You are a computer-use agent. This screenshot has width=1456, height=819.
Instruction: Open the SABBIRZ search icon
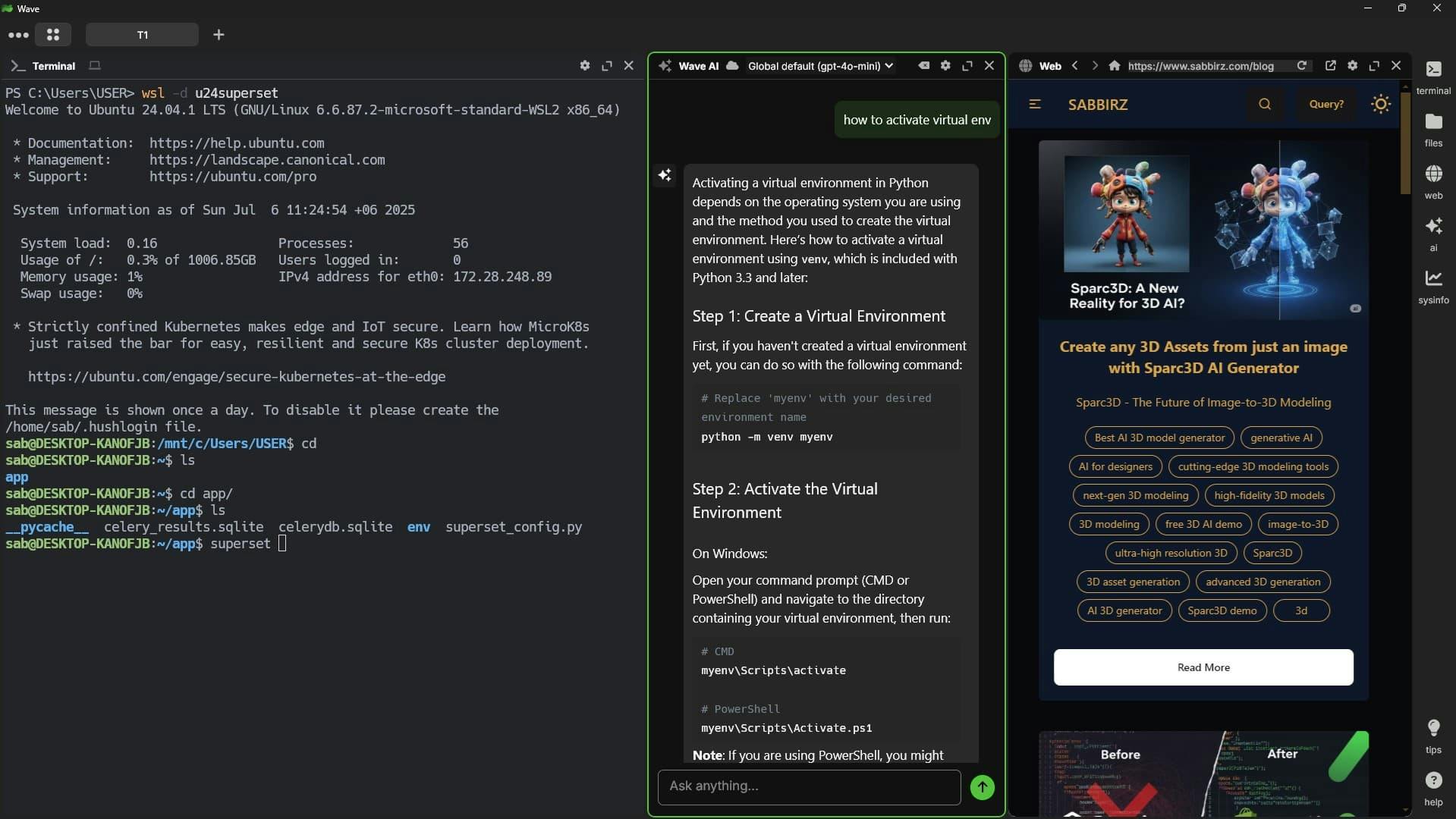point(1265,104)
